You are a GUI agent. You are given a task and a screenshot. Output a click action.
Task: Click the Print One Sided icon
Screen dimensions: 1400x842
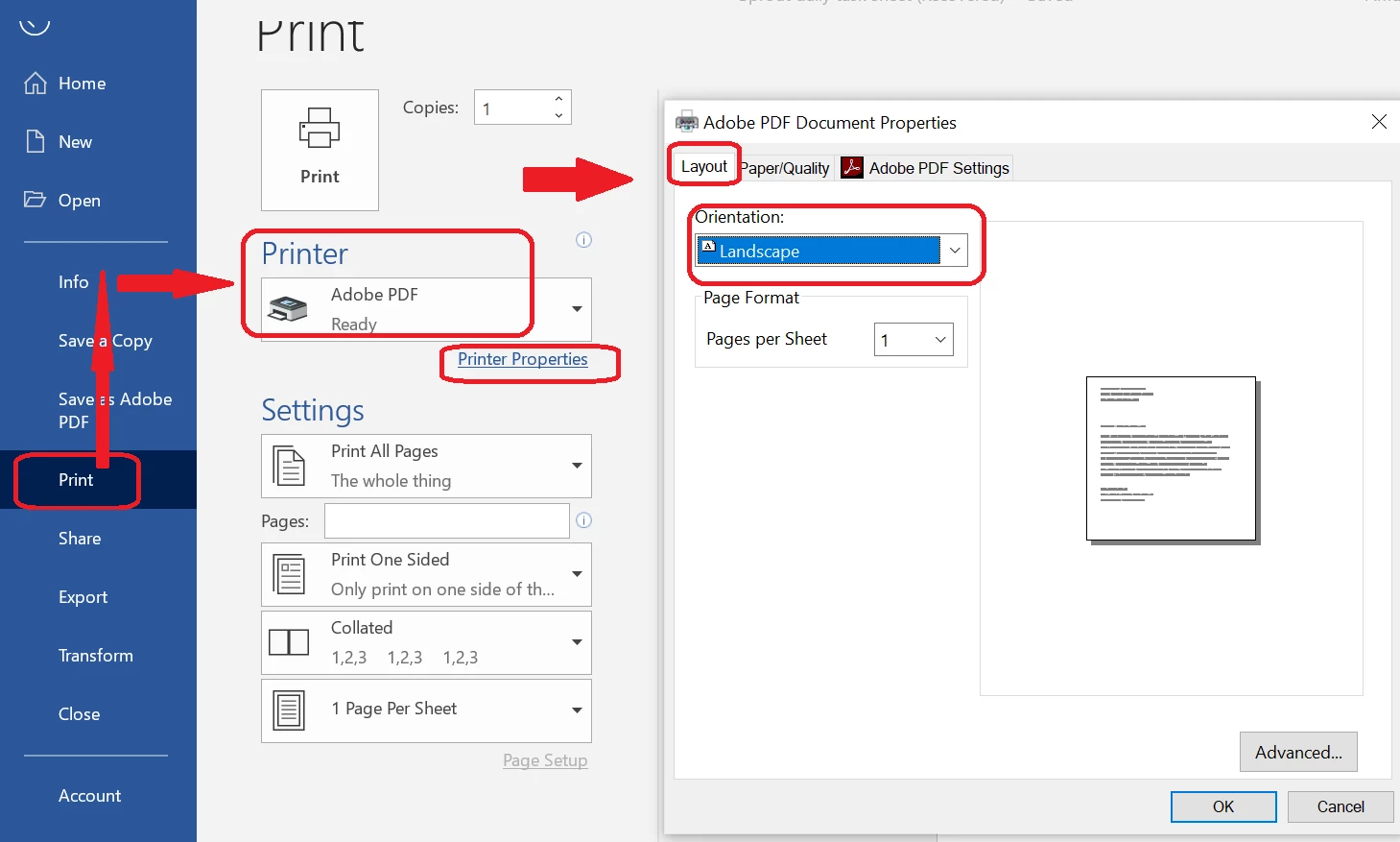(x=289, y=575)
